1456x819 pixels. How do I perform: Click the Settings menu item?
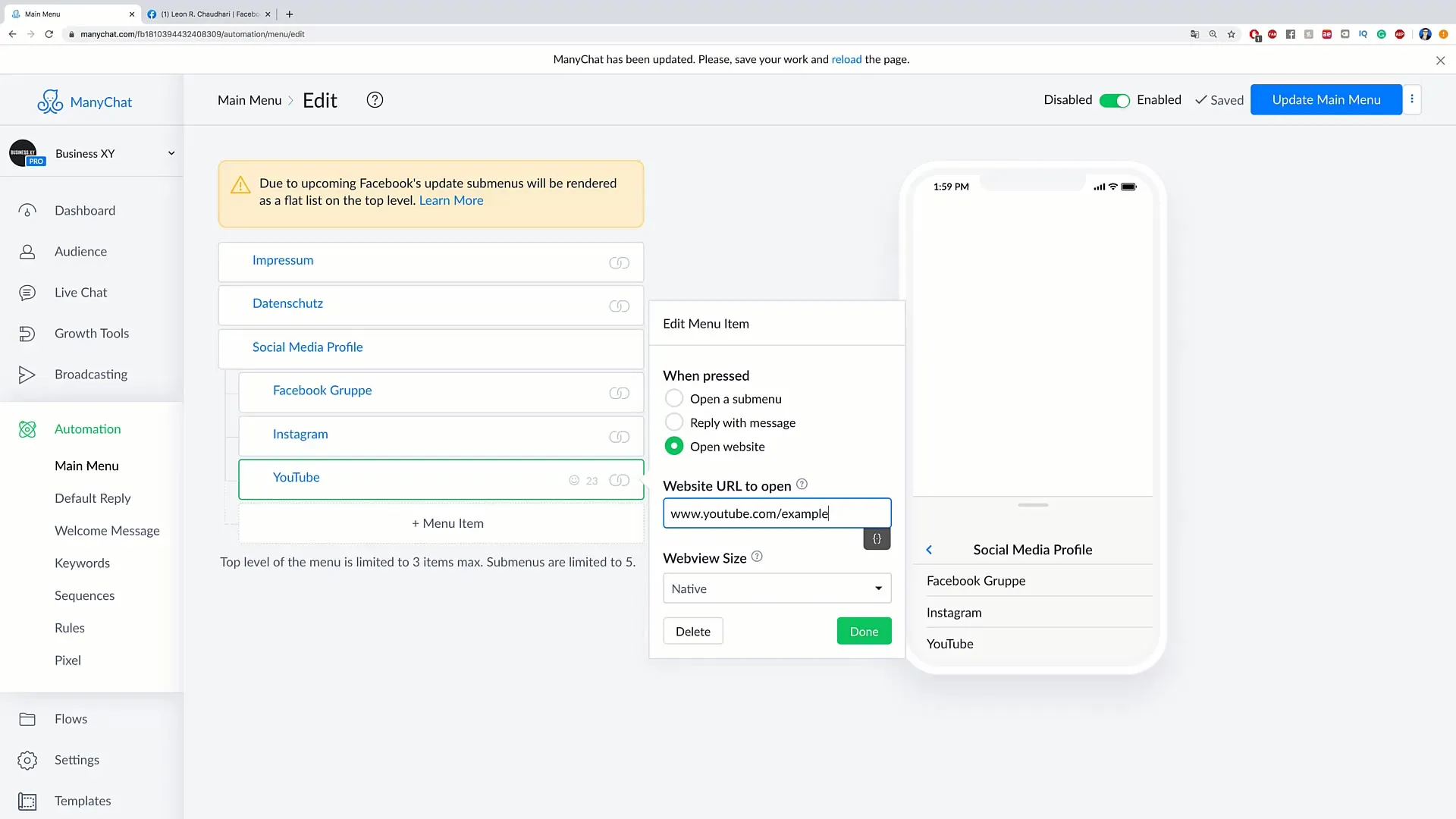[77, 759]
